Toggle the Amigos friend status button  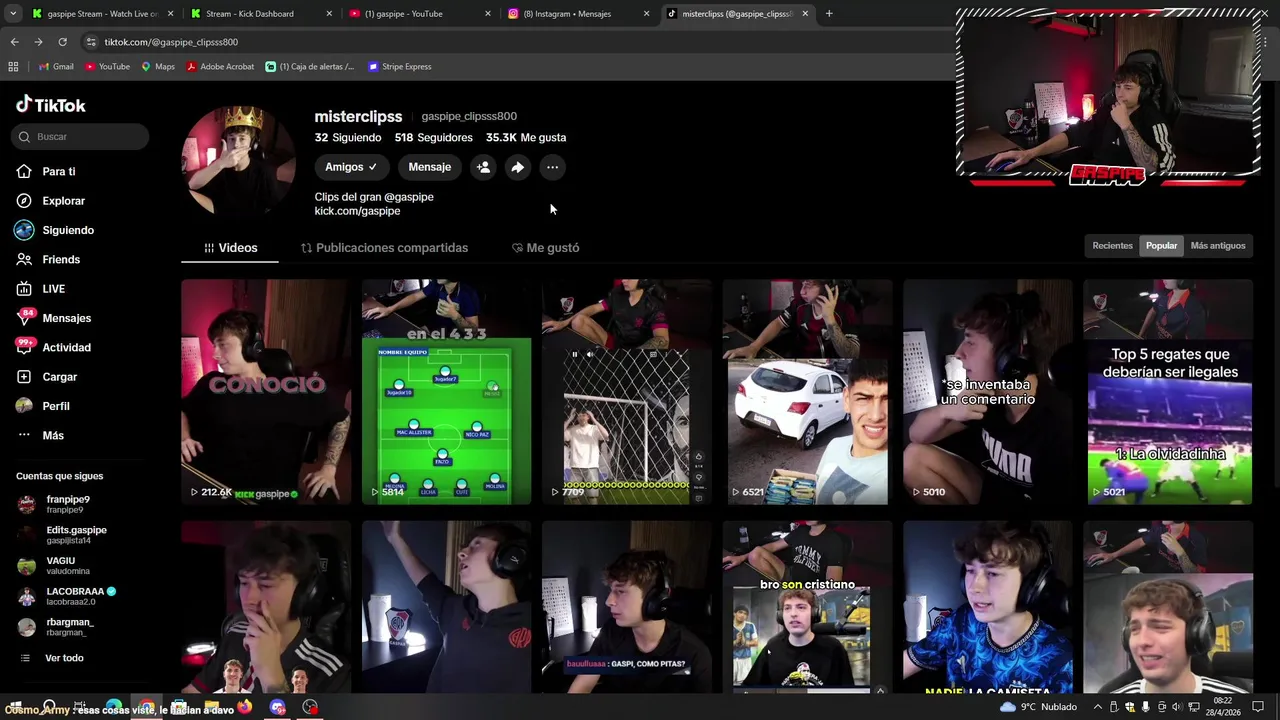tap(351, 167)
